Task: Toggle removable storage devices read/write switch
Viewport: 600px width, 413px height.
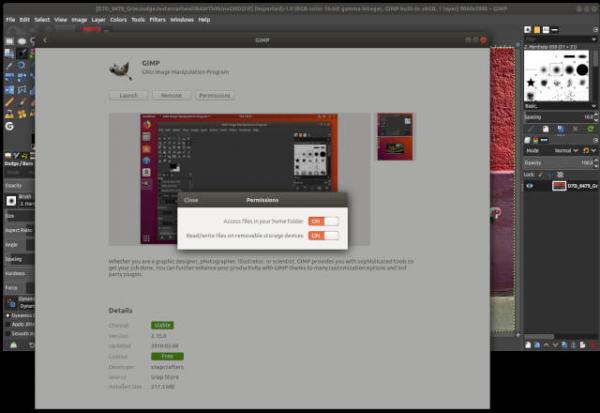Action: (x=323, y=235)
